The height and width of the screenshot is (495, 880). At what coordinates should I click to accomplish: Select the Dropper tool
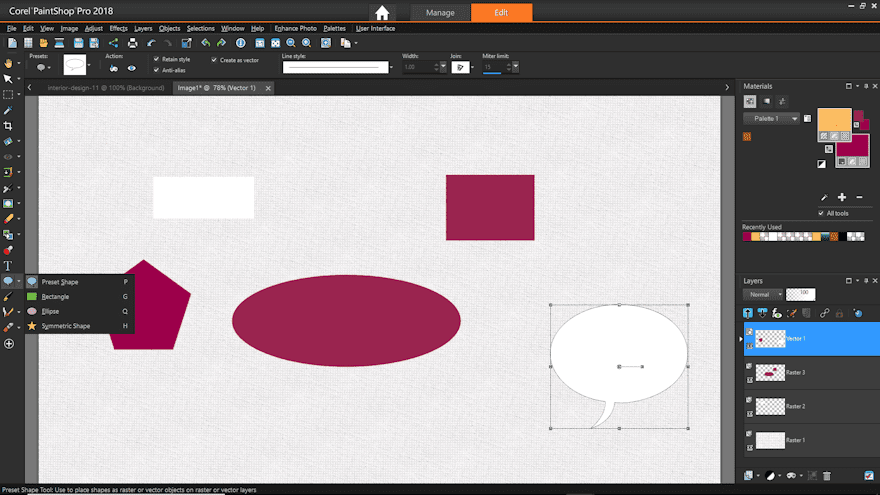click(x=8, y=110)
